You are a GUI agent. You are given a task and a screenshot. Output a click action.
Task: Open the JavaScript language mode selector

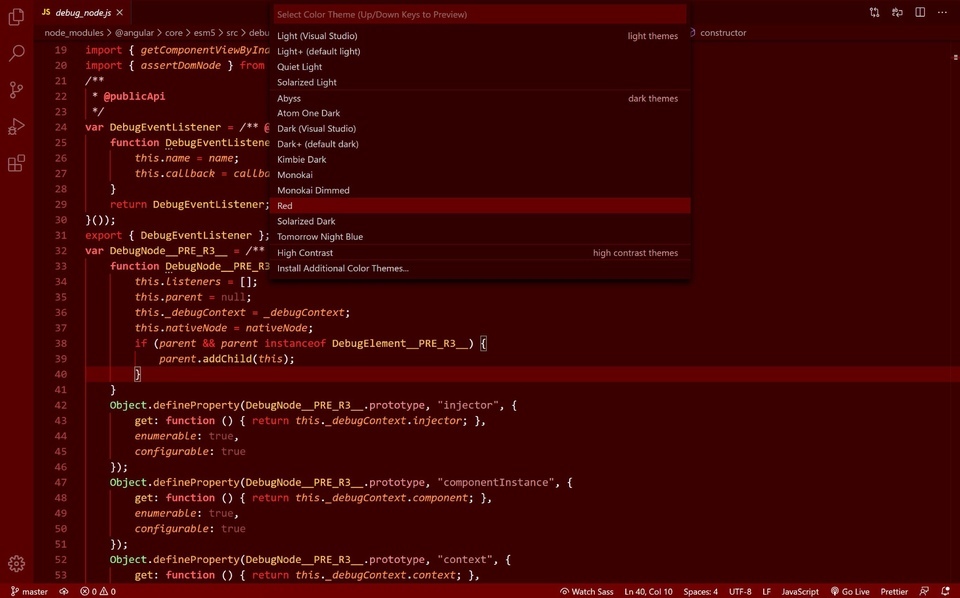[x=799, y=591]
